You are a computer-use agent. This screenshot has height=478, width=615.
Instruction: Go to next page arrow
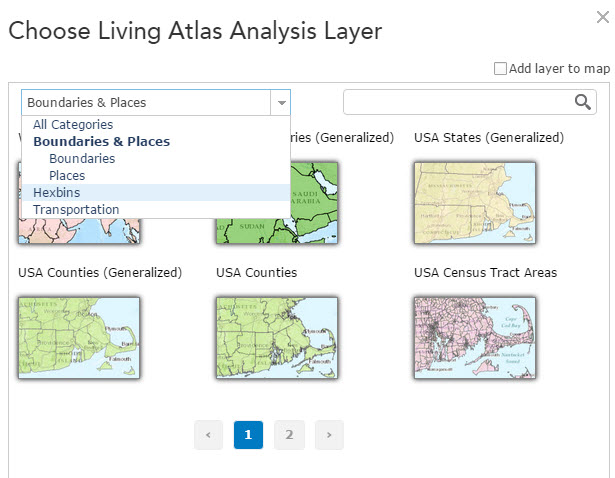coord(329,435)
